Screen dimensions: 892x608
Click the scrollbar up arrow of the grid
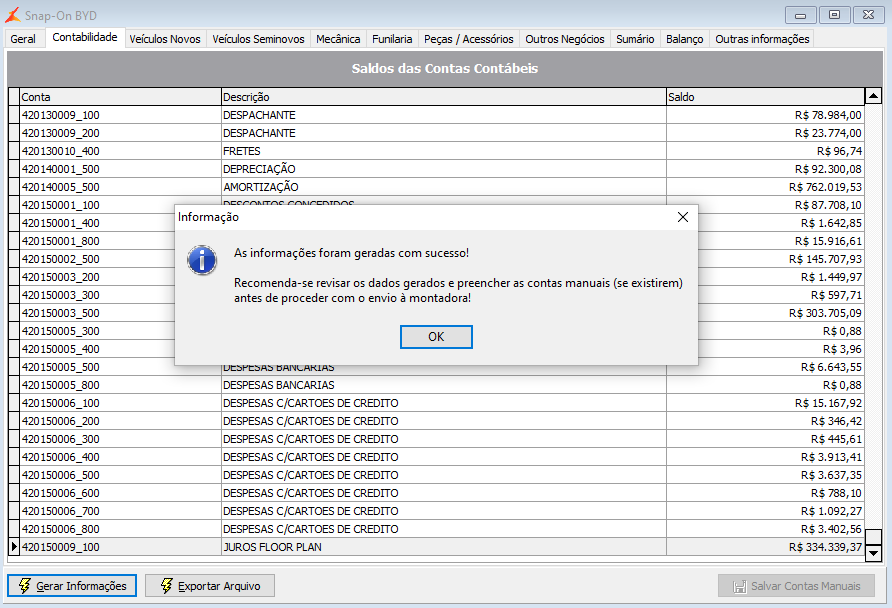tap(873, 96)
